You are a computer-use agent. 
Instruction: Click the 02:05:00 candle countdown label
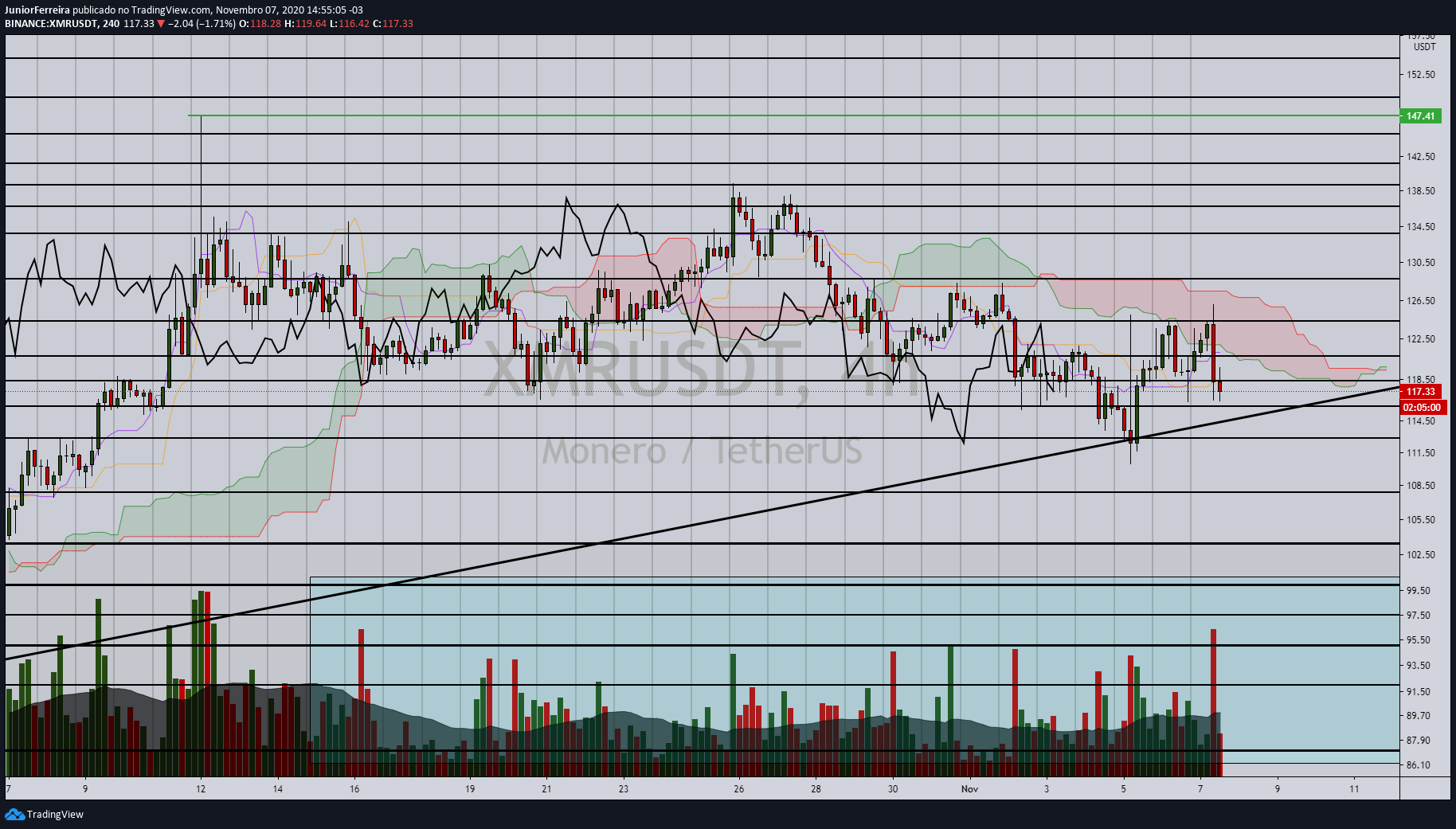click(1422, 408)
